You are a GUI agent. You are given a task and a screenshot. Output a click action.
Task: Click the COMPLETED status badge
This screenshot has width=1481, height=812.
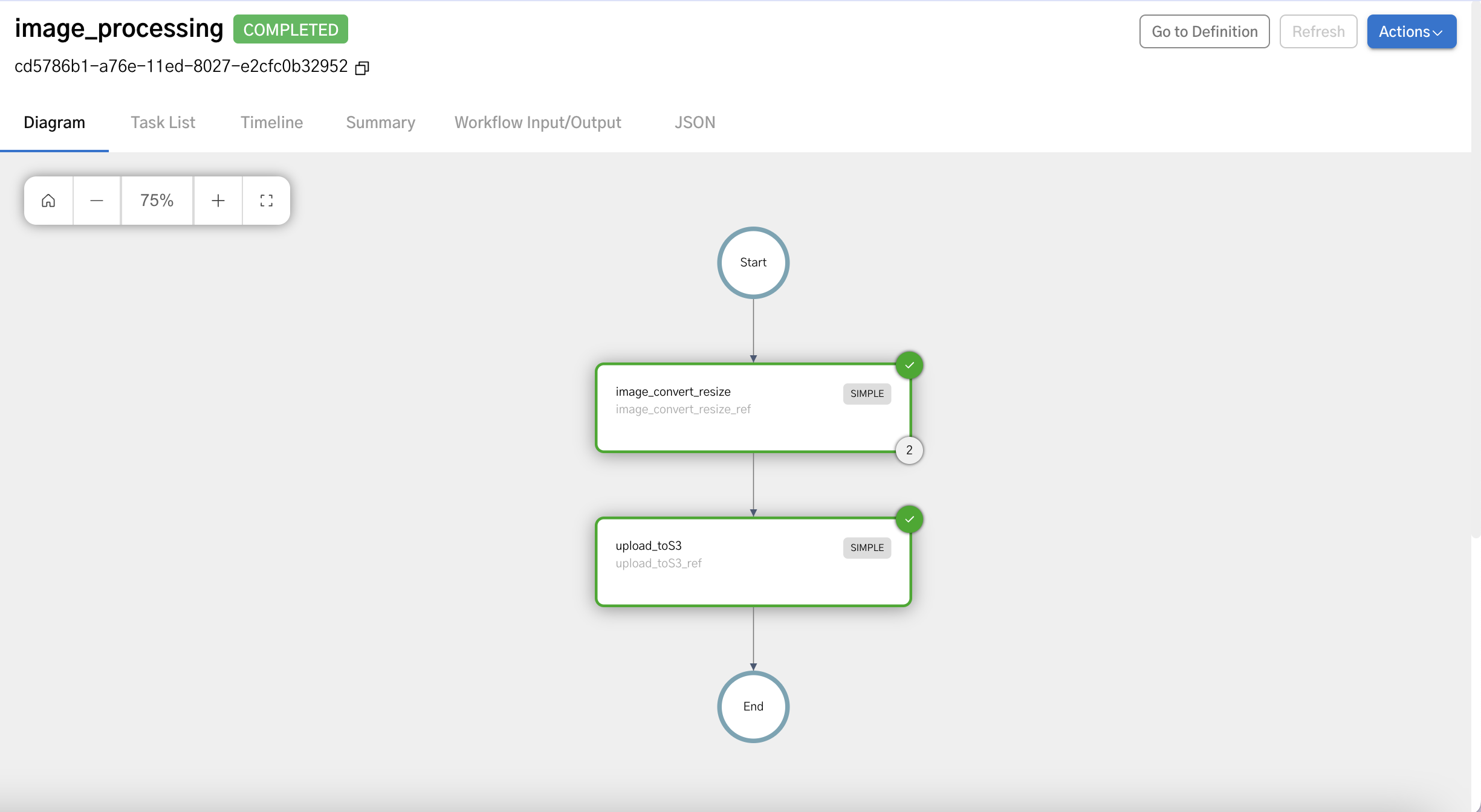tap(291, 29)
